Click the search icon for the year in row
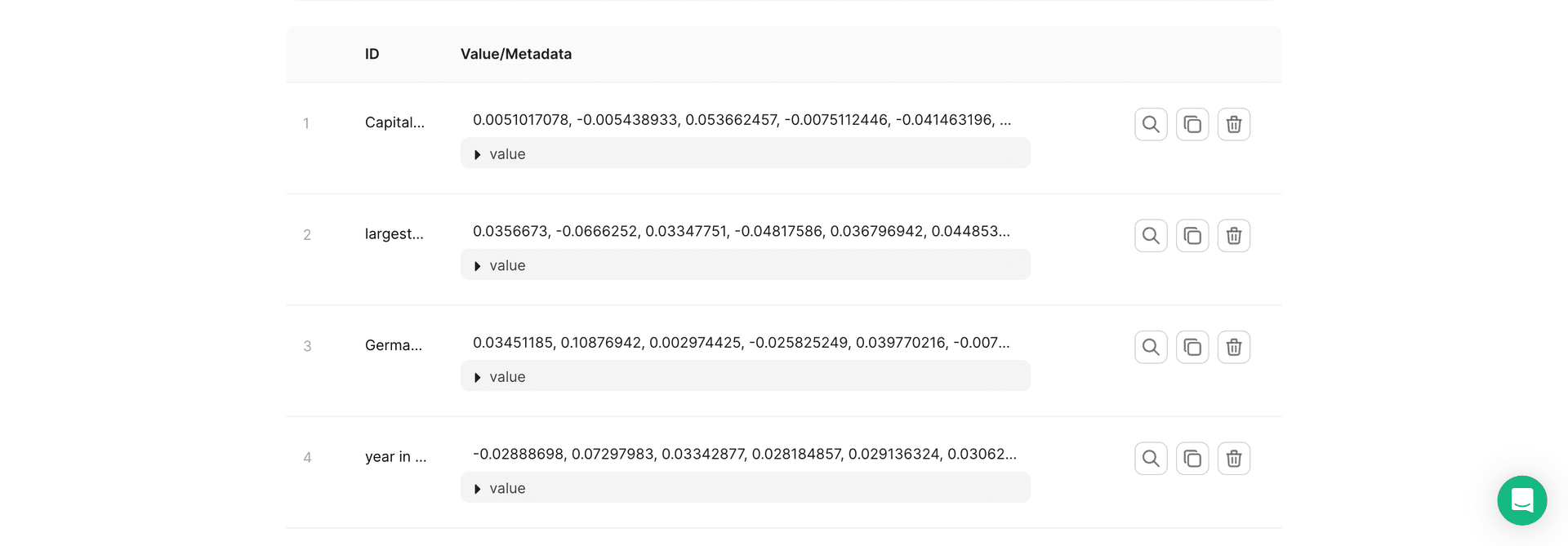 coord(1151,459)
